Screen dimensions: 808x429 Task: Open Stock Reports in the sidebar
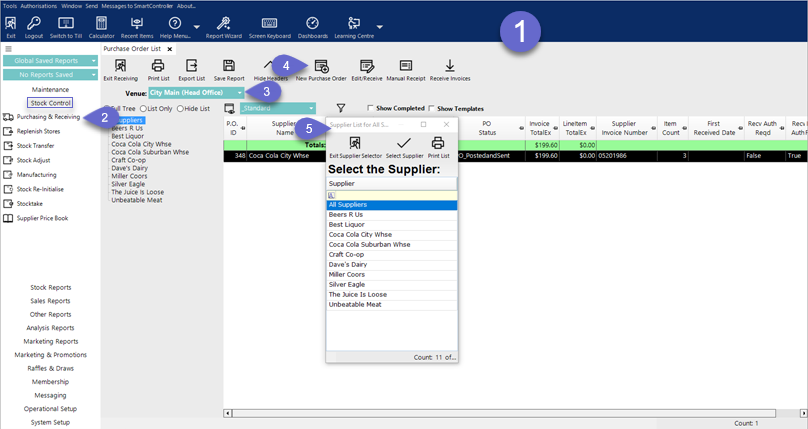point(50,287)
